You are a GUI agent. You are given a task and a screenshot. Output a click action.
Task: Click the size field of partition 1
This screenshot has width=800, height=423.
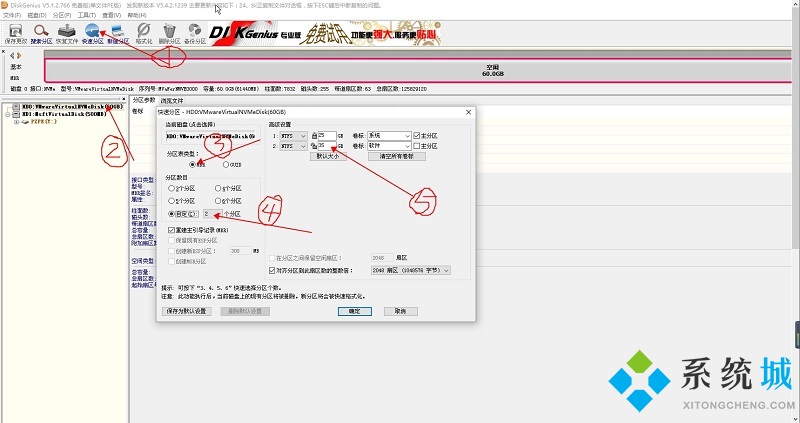327,136
